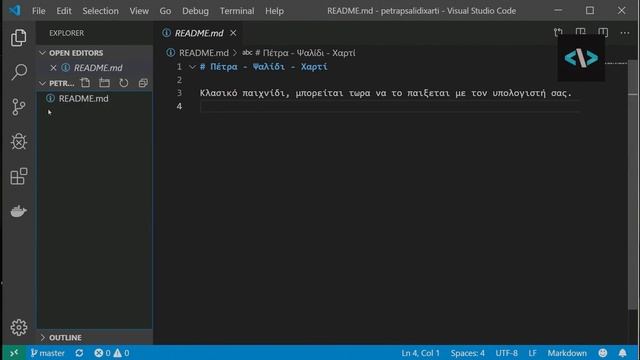Viewport: 640px width, 360px height.
Task: Click the Visual Studio Code logo icon
Action: click(15, 10)
